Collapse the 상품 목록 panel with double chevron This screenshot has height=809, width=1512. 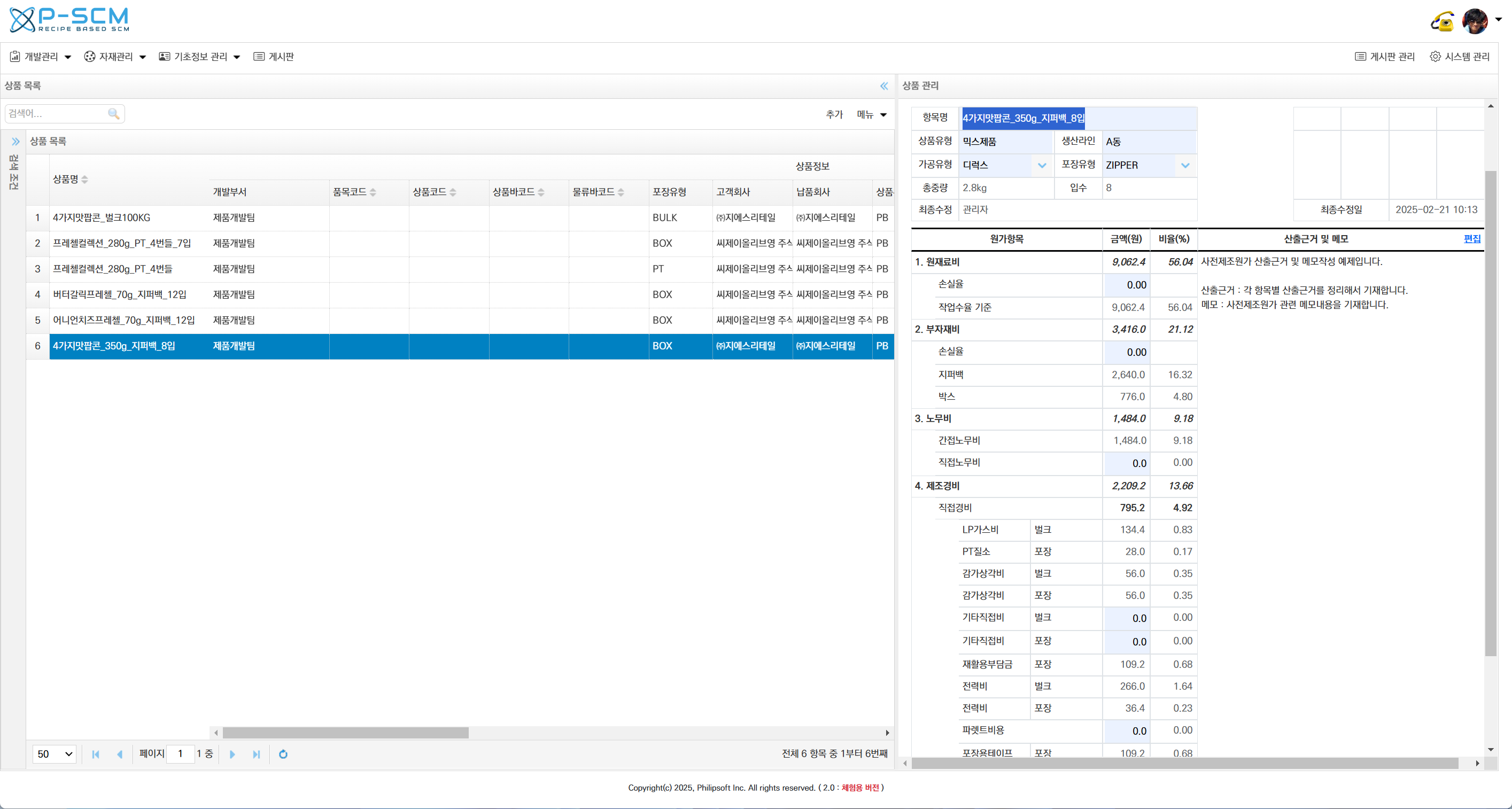tap(884, 86)
